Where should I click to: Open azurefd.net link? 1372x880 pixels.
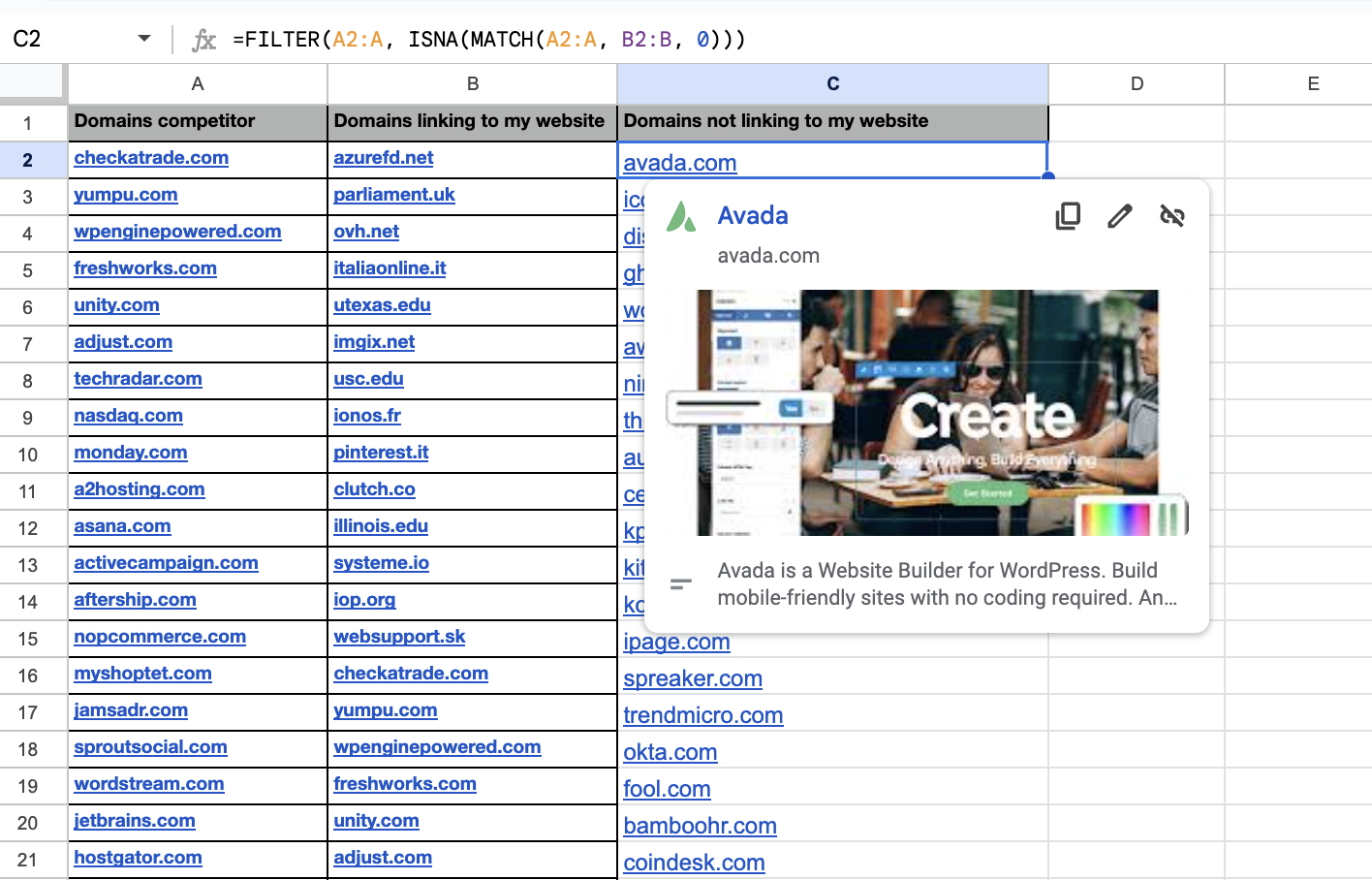coord(384,158)
